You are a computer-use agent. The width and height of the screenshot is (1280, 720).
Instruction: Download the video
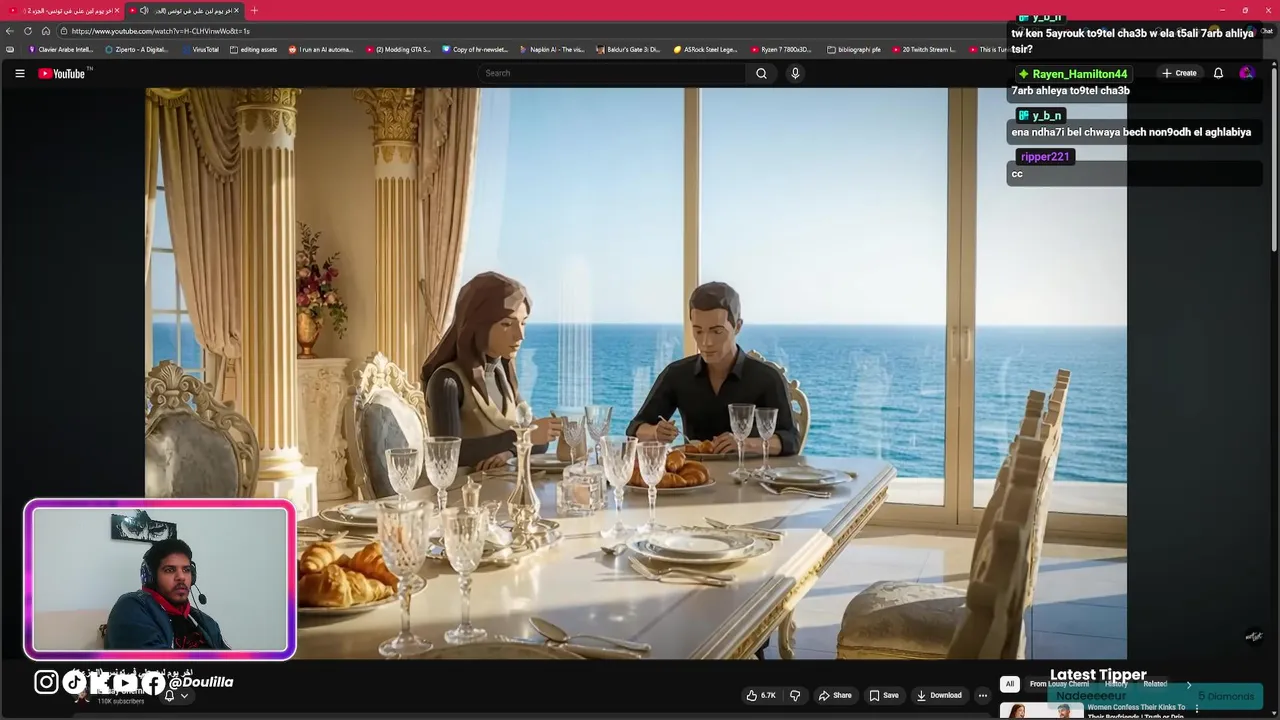coord(939,695)
